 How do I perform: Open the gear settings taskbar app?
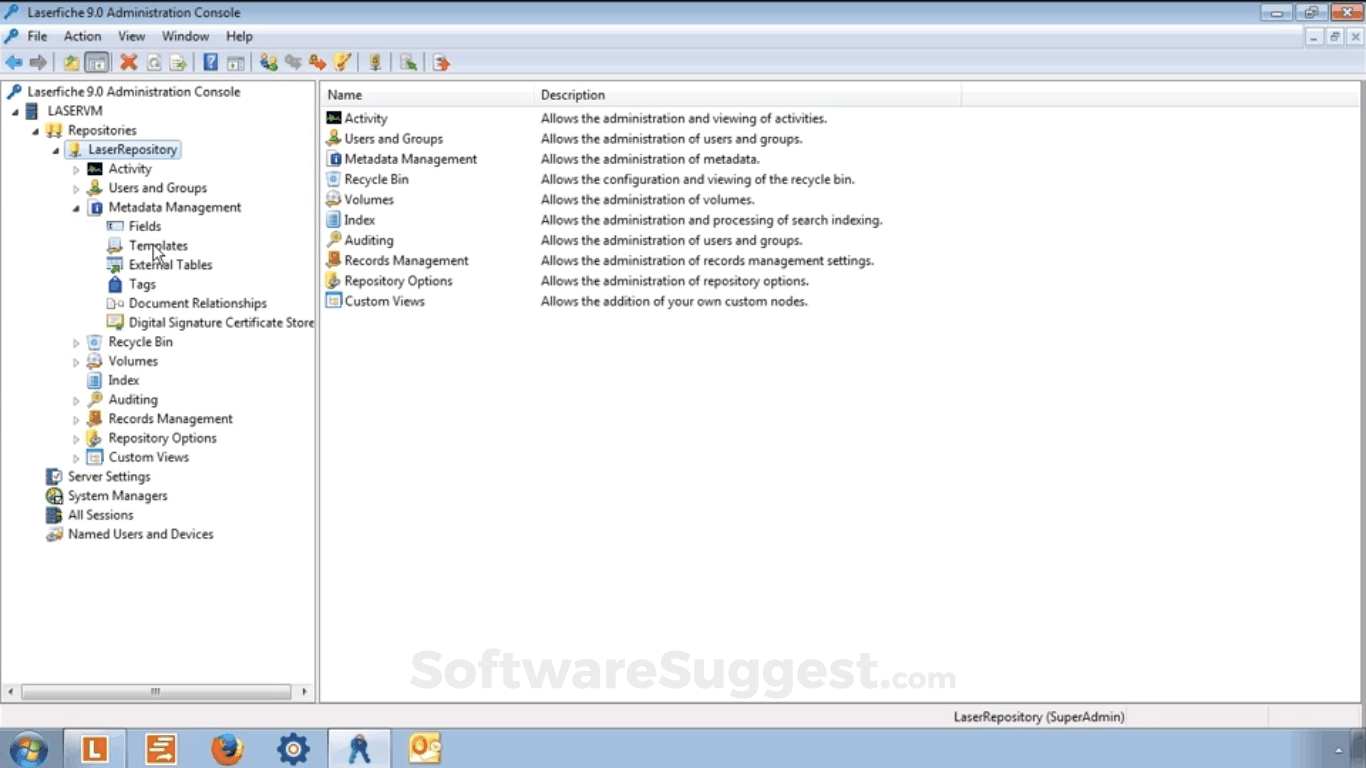(x=293, y=748)
